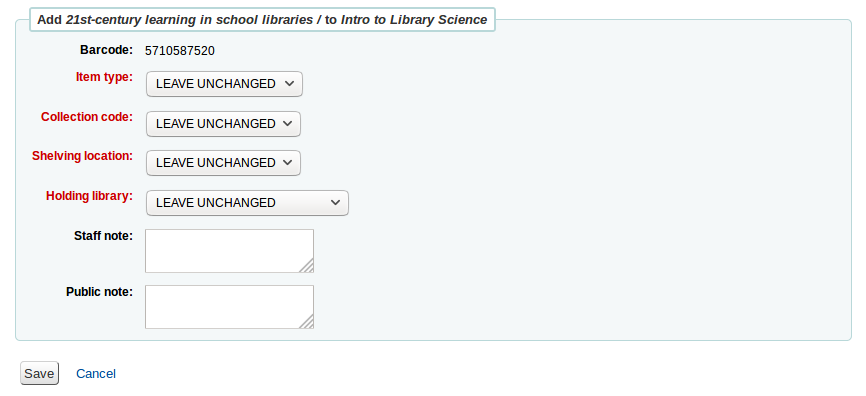
Task: Click the book title '21st-century learning in school libraries'
Action: [189, 20]
